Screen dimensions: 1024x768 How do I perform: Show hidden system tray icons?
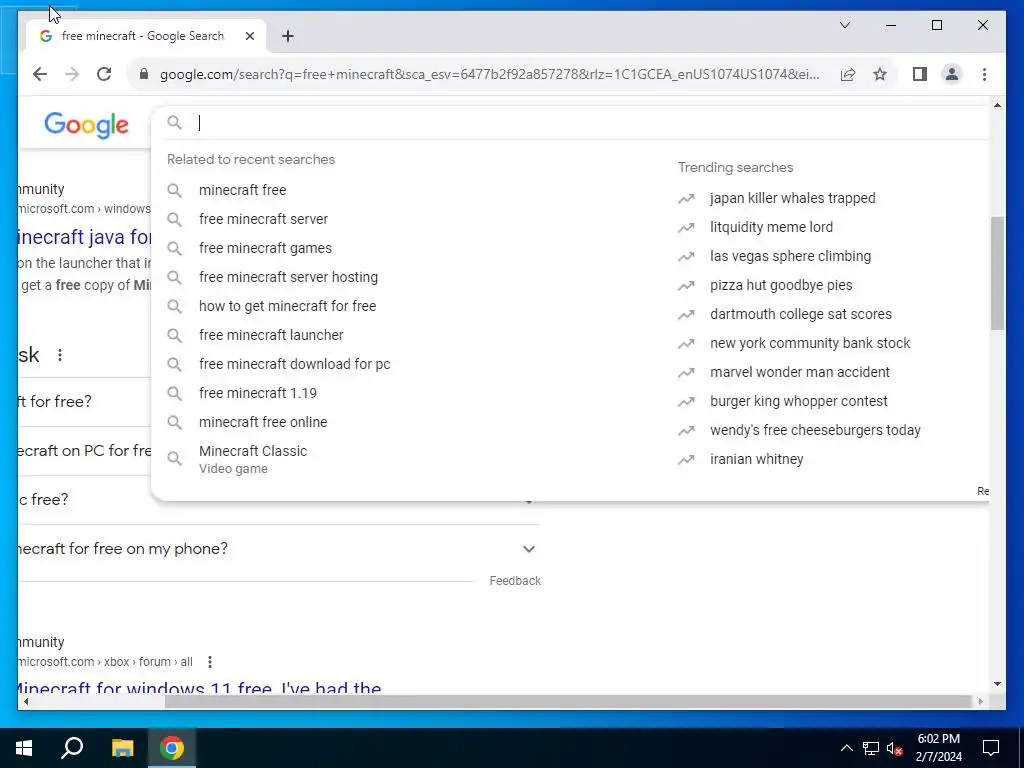[846, 748]
